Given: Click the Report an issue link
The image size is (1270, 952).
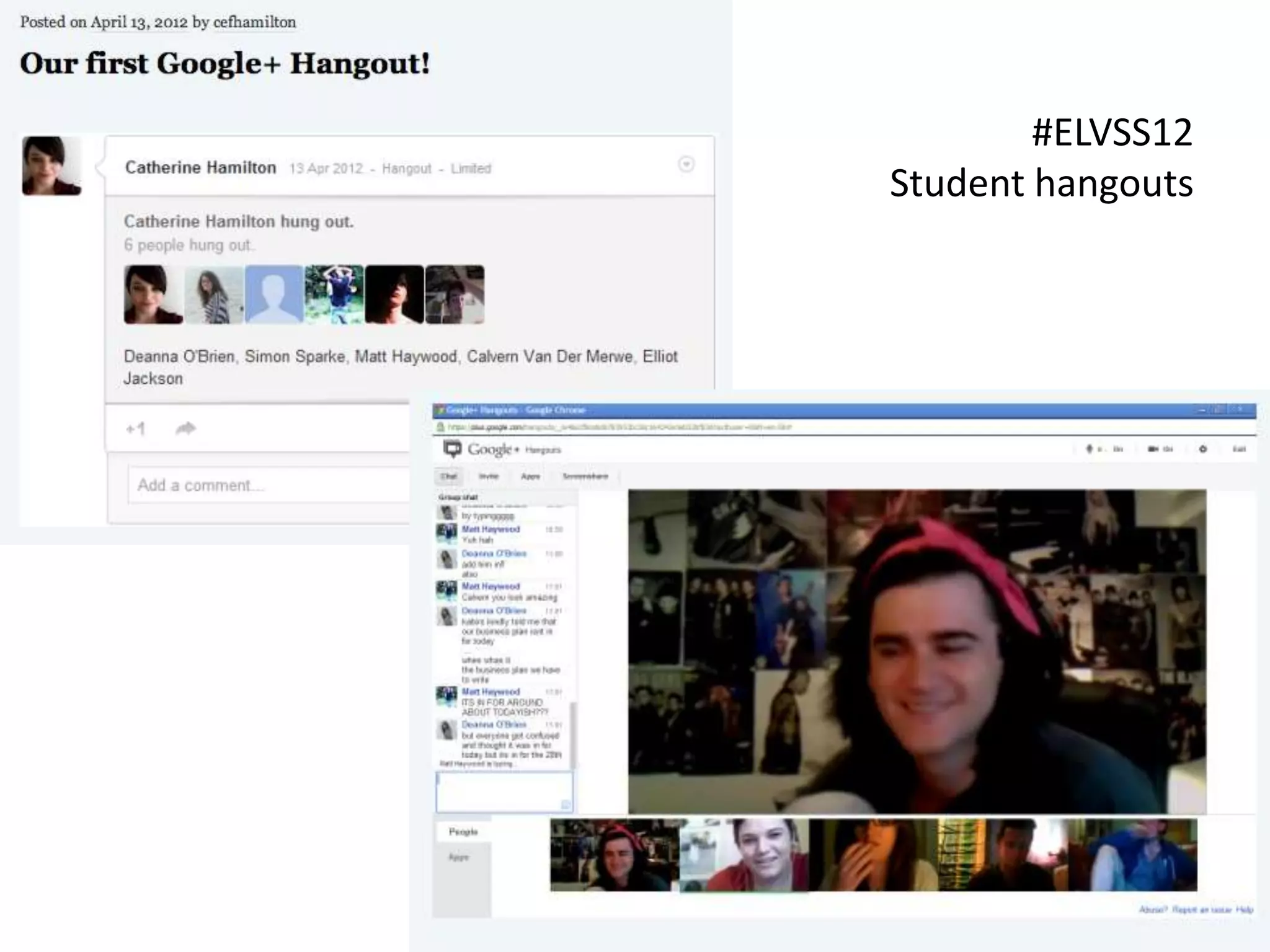Looking at the screenshot, I should pyautogui.click(x=1202, y=909).
